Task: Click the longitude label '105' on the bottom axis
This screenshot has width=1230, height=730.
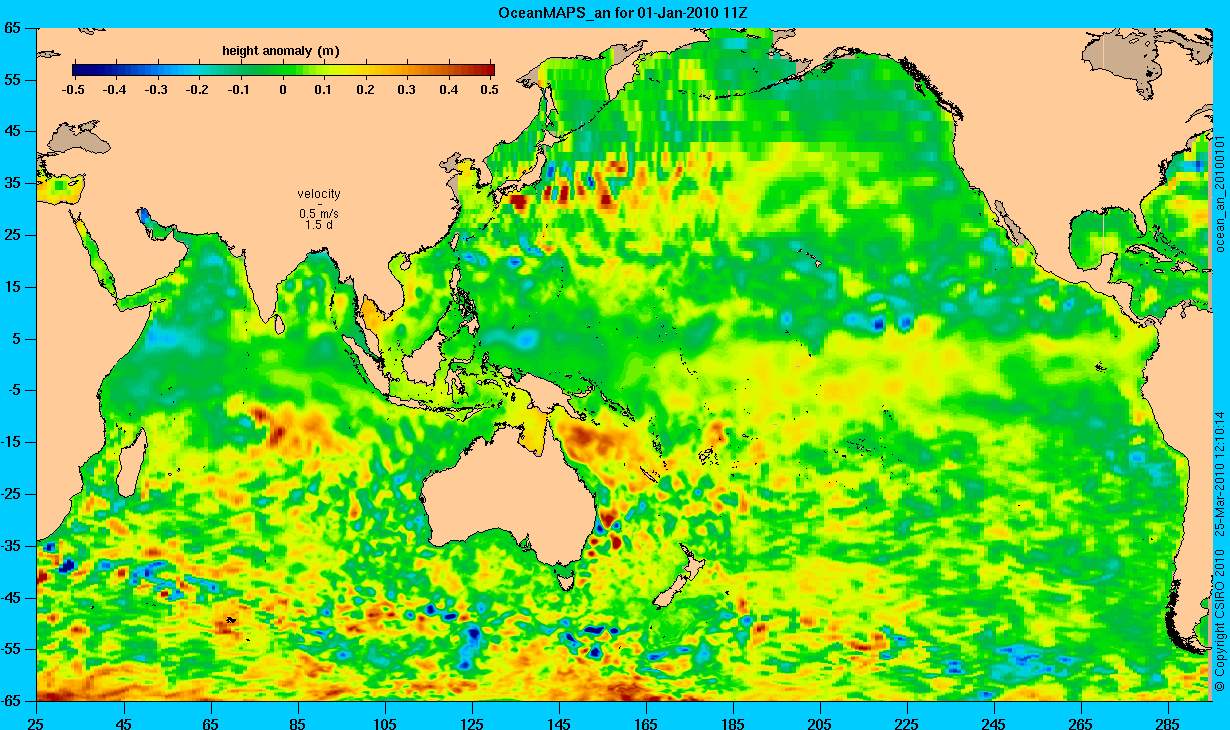Action: coord(384,722)
